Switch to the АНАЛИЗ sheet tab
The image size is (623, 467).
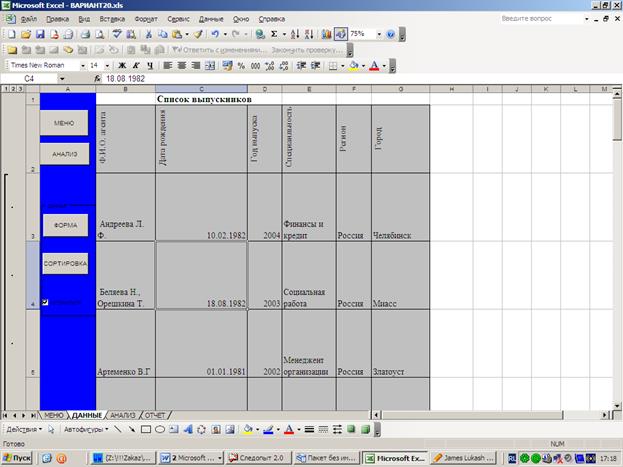coord(123,415)
